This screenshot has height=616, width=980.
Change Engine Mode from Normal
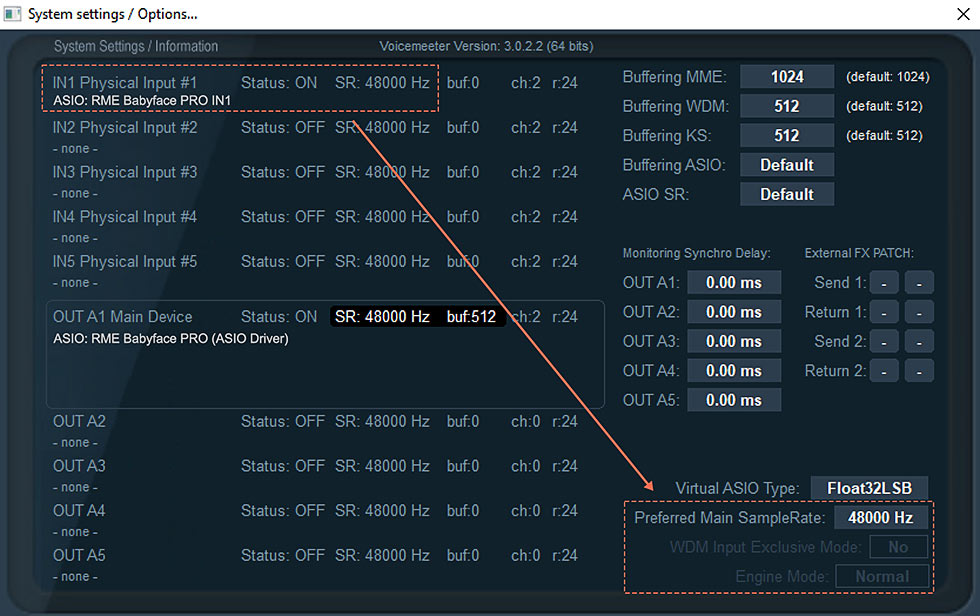pyautogui.click(x=882, y=576)
